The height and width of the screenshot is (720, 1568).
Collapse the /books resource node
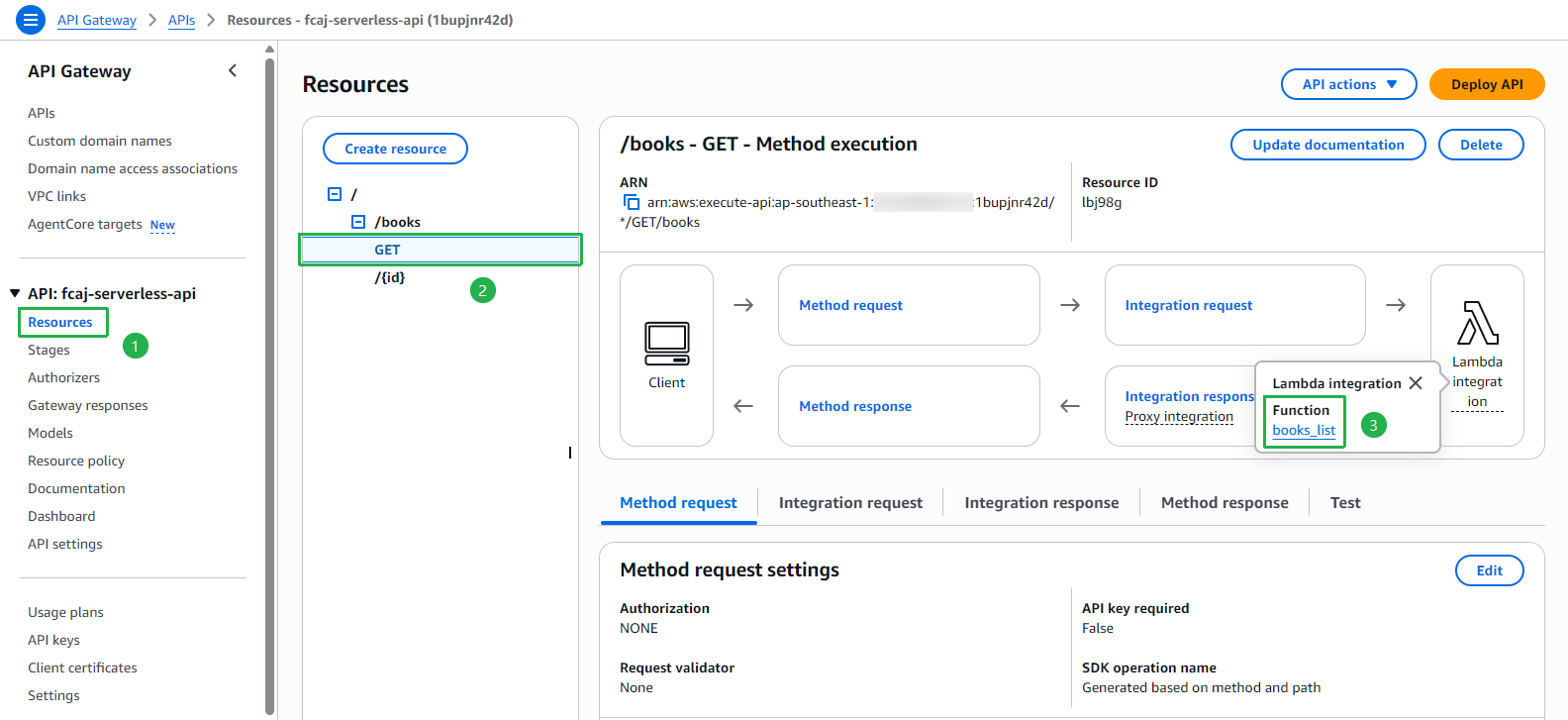(358, 222)
